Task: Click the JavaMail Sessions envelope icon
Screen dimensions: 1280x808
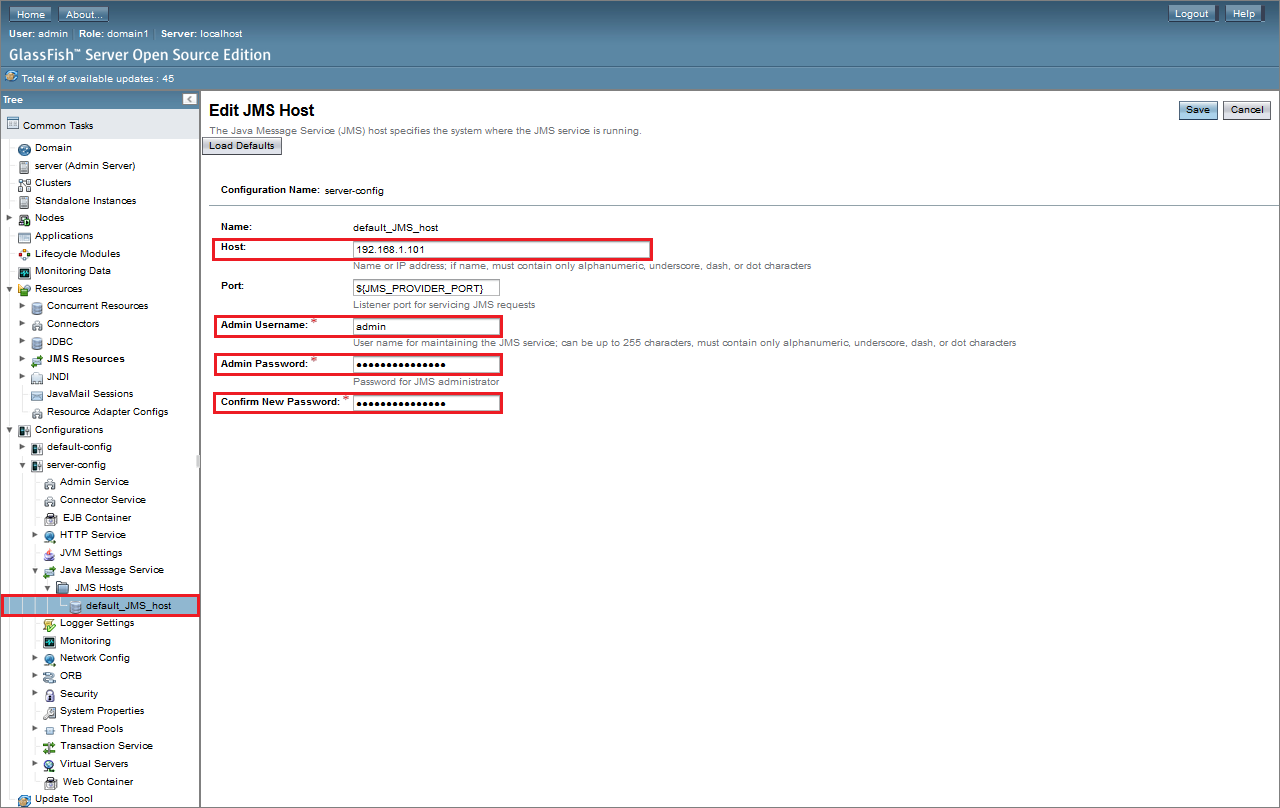Action: click(37, 394)
